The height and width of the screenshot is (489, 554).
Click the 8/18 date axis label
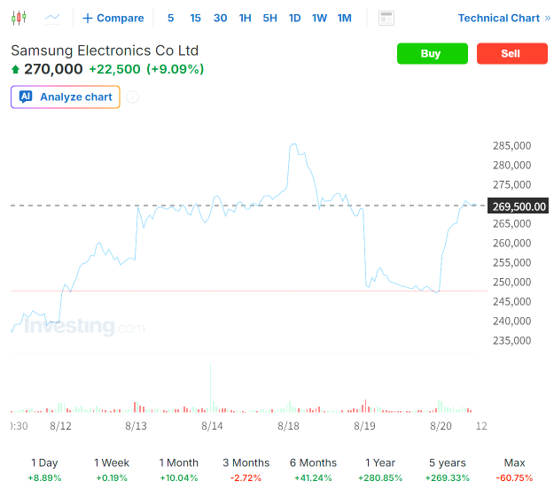[288, 426]
